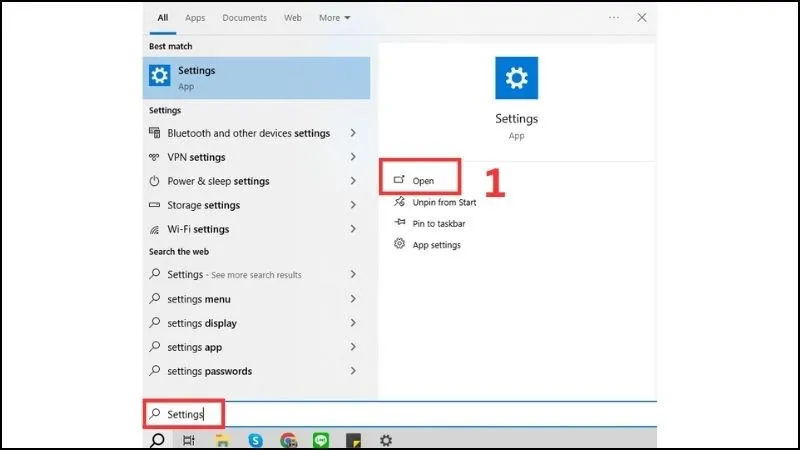Launch the LINE app from the taskbar
This screenshot has height=450, width=800.
coord(321,440)
